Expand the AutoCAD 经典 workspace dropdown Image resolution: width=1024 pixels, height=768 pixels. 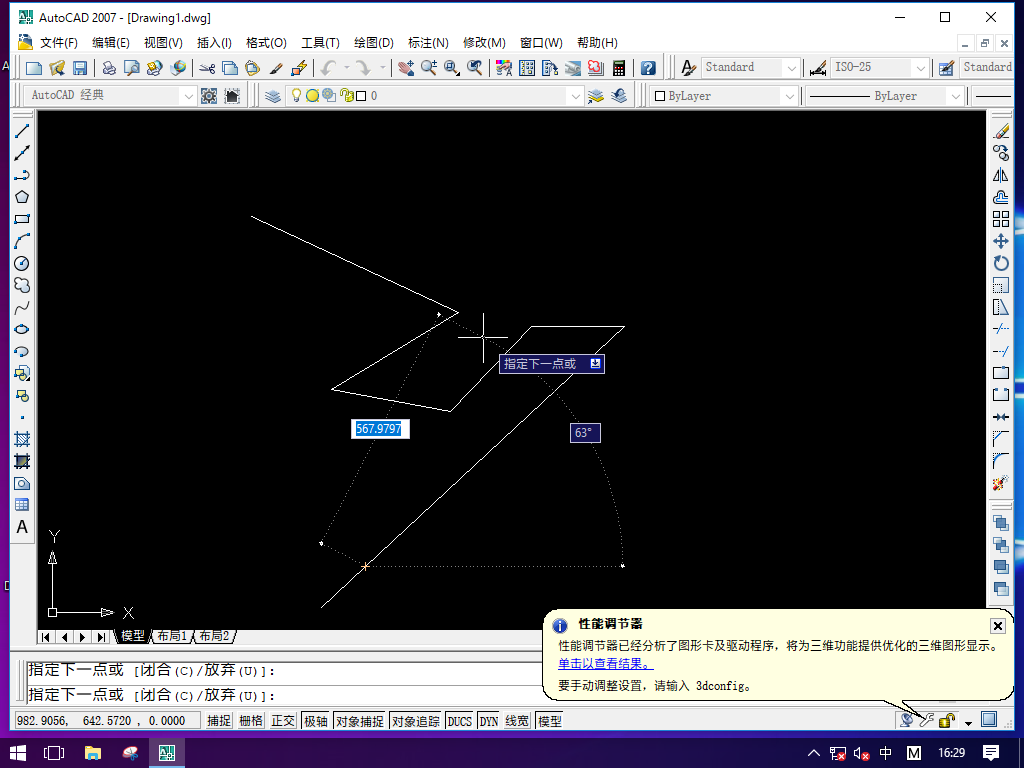pos(187,96)
